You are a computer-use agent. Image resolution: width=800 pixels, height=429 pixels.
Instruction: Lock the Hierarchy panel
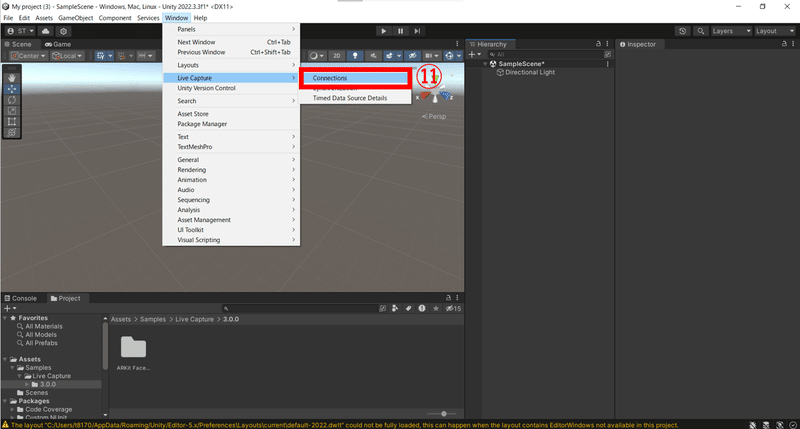(598, 44)
